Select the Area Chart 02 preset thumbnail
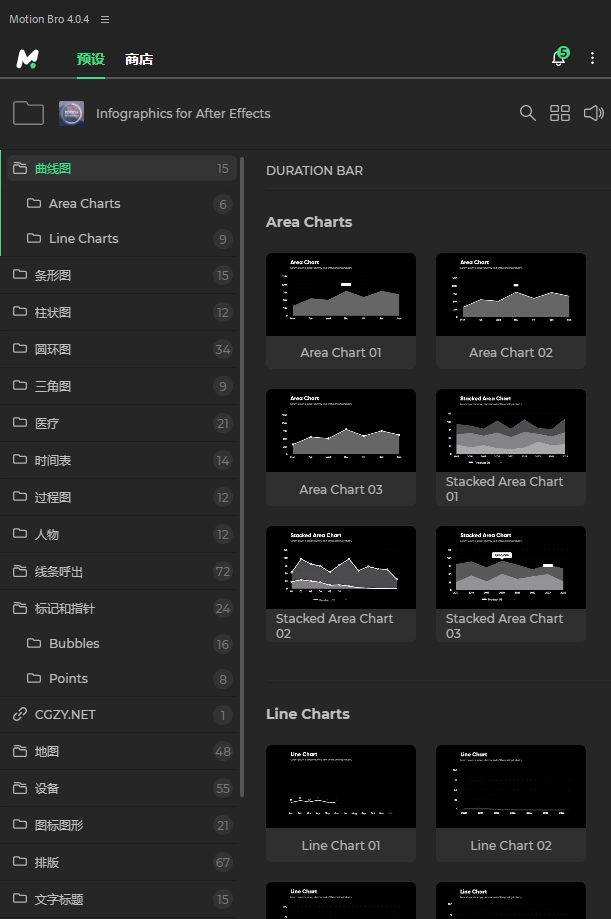The height and width of the screenshot is (919, 611). point(511,294)
